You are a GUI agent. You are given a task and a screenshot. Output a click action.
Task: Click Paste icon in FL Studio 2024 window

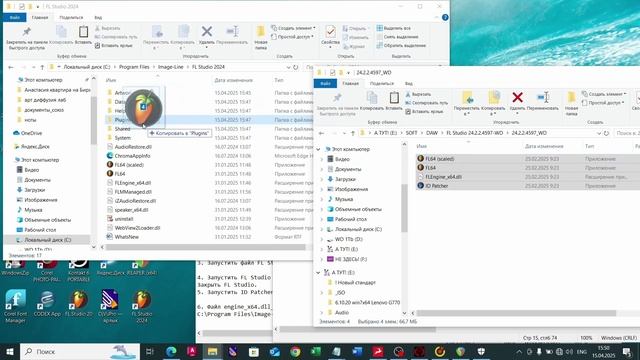click(83, 31)
